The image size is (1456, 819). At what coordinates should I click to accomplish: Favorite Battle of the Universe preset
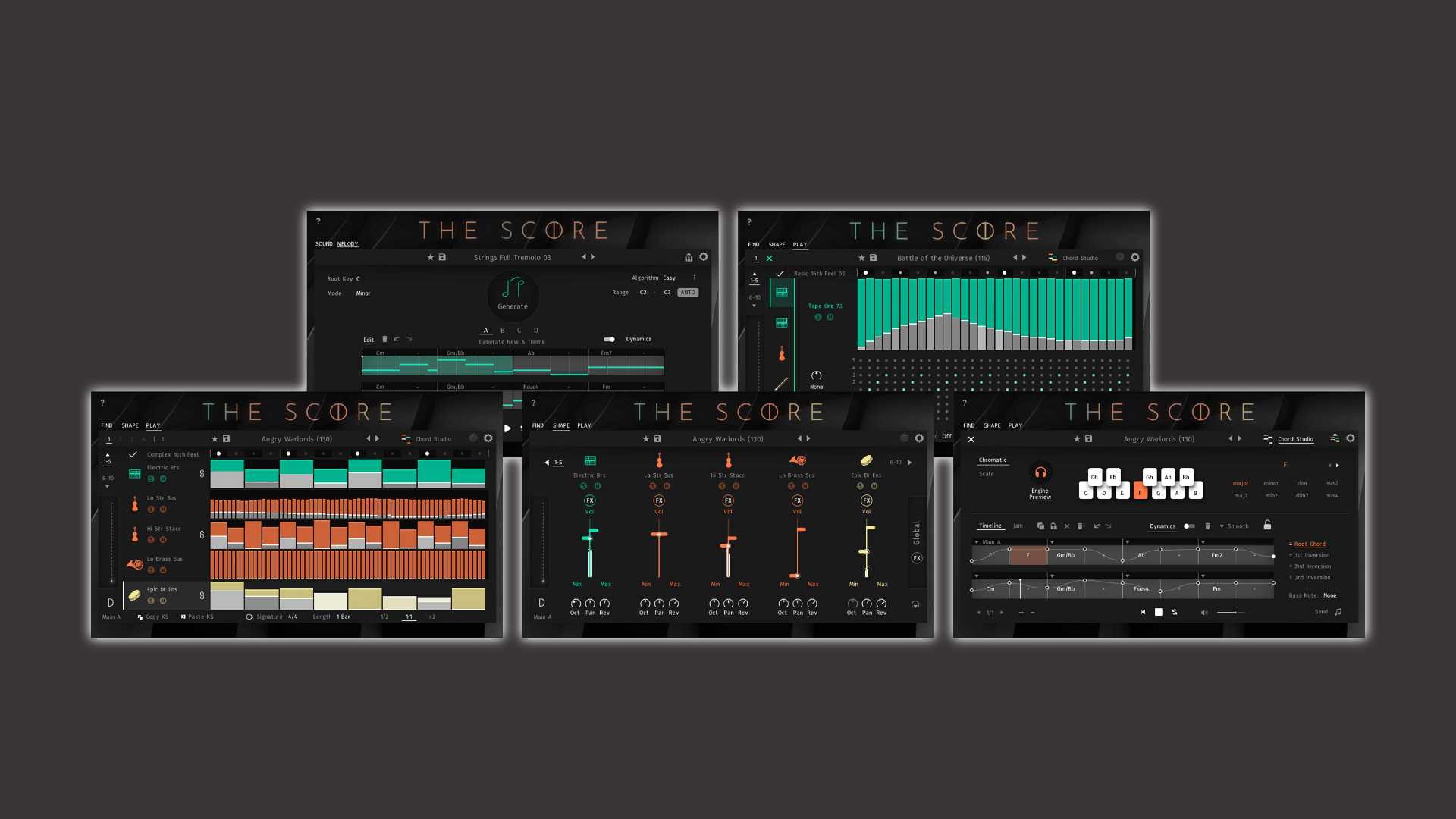pyautogui.click(x=861, y=258)
